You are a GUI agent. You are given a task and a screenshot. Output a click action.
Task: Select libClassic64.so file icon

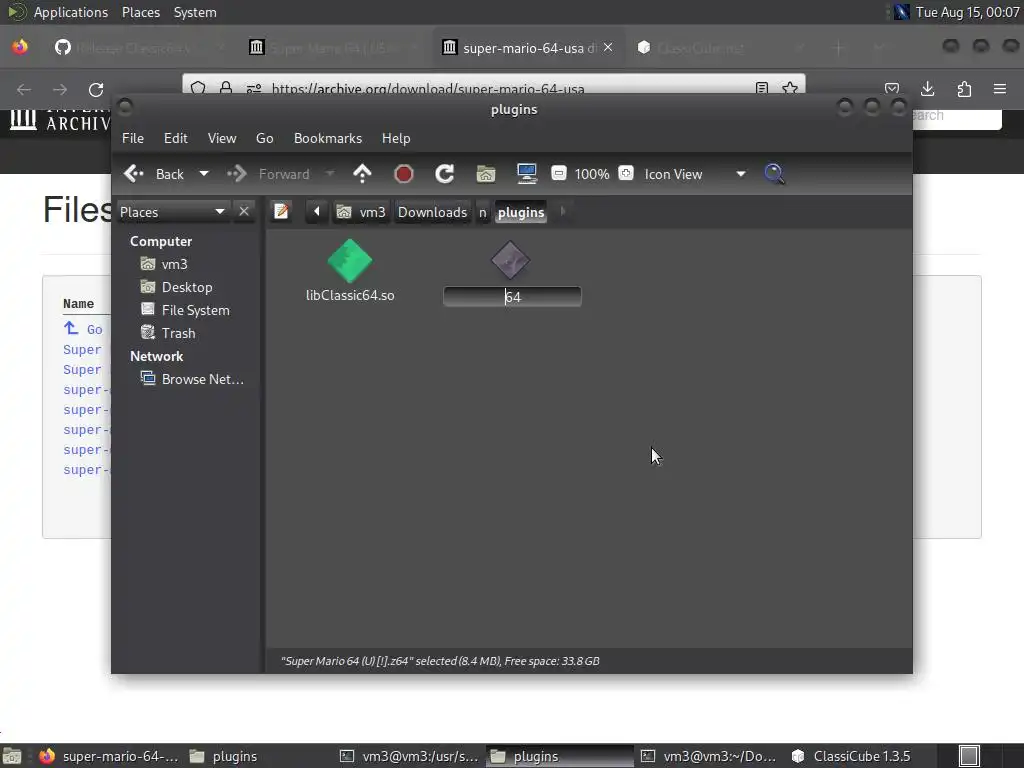point(350,261)
